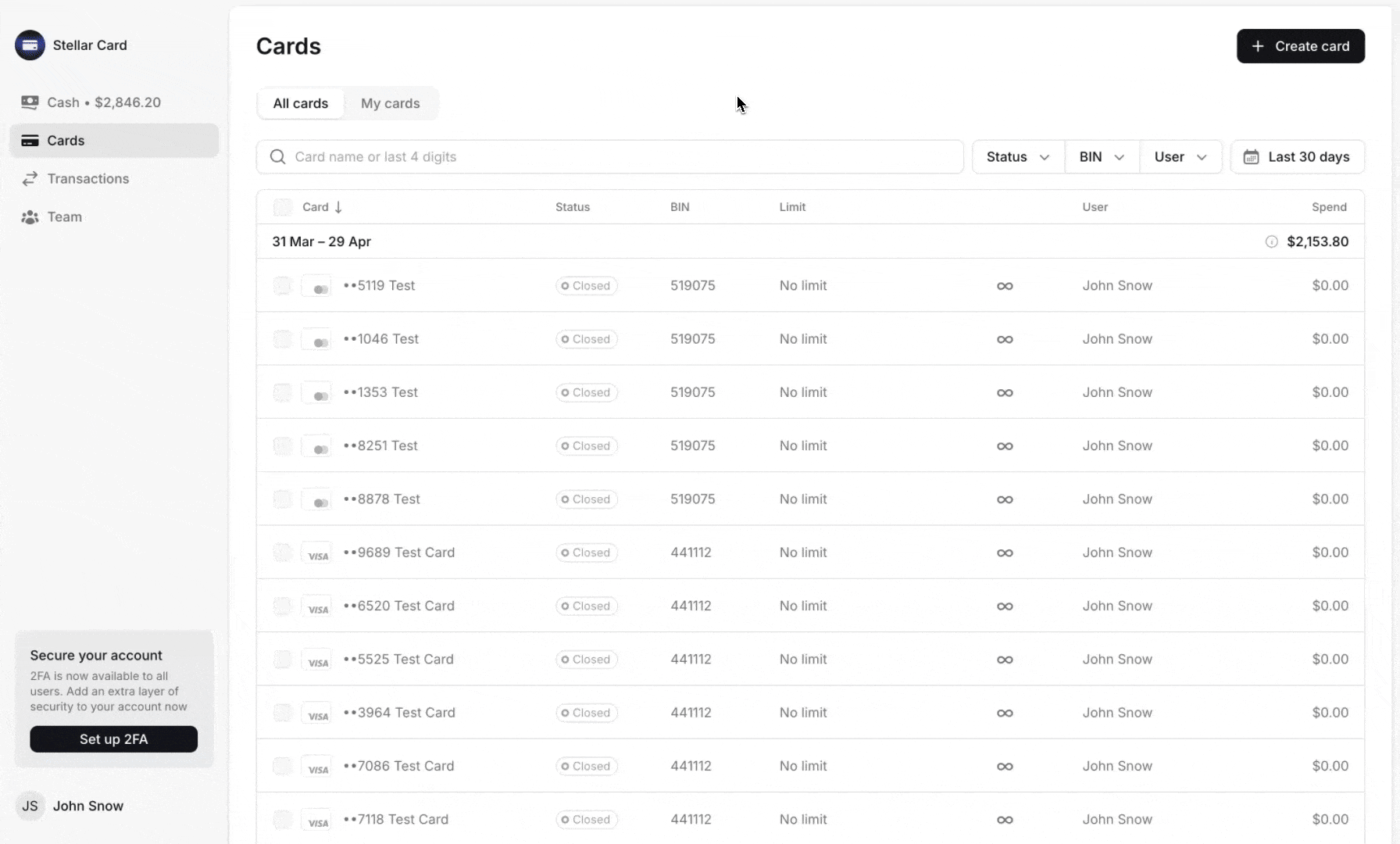Click the calendar icon beside Last 30 days
The height and width of the screenshot is (844, 1400).
pos(1251,157)
